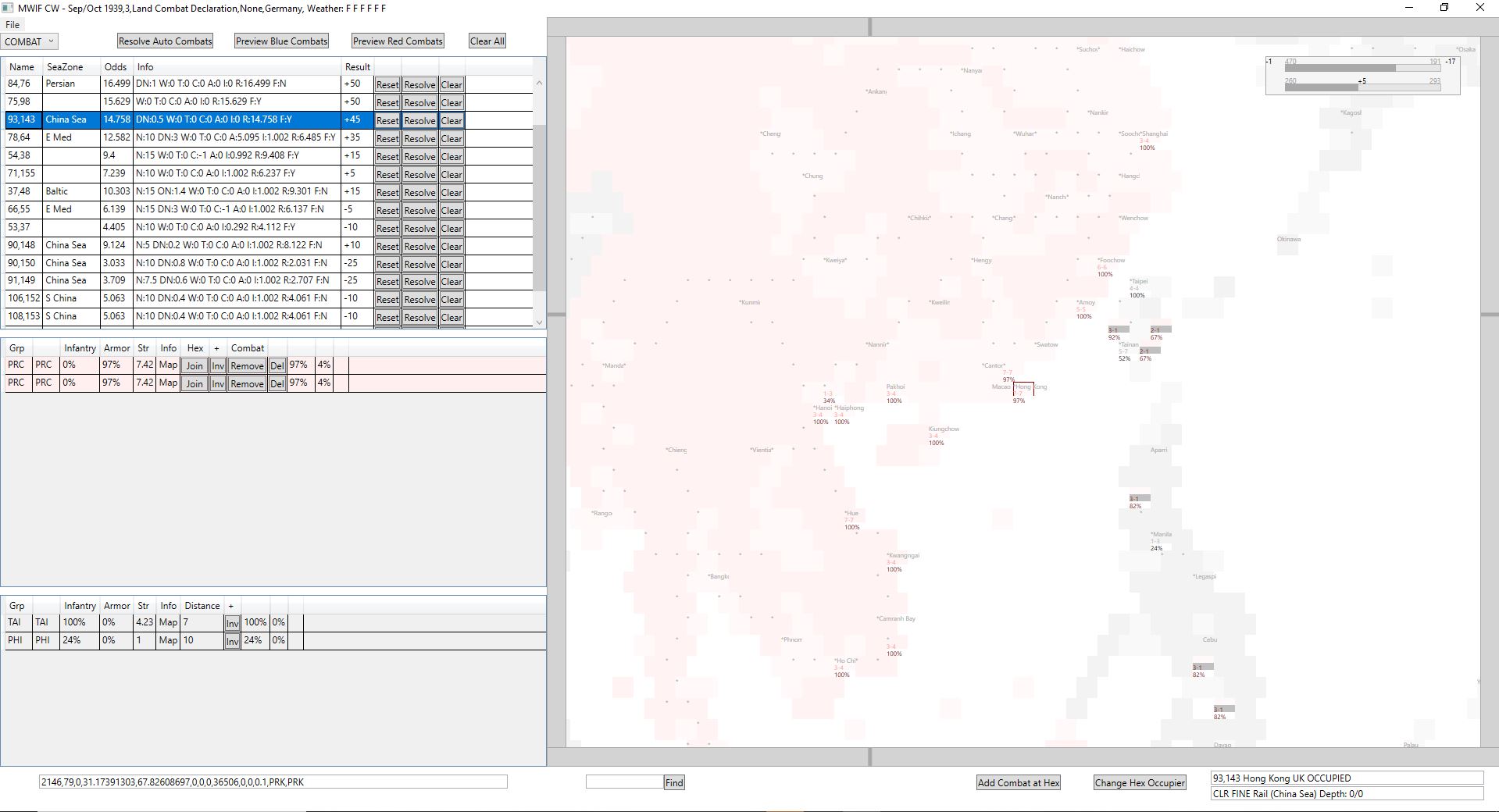1499x812 pixels.
Task: Click the Clear All button
Action: pyautogui.click(x=487, y=41)
